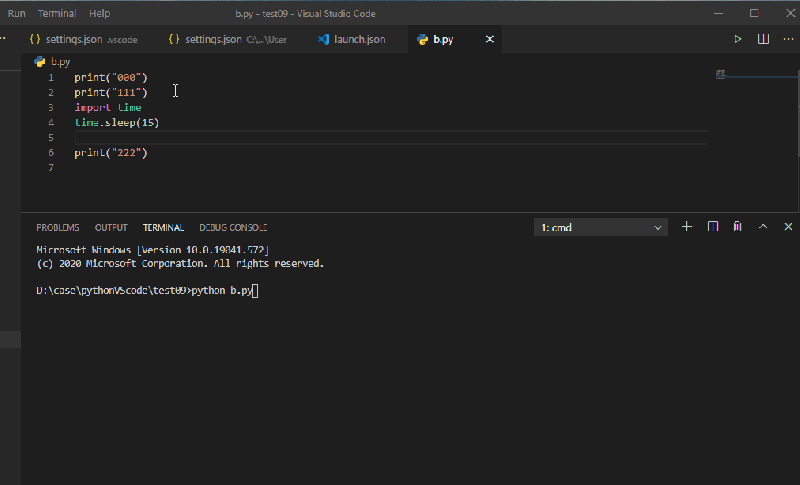800x485 pixels.
Task: Minimize the VS Code window
Action: (718, 13)
